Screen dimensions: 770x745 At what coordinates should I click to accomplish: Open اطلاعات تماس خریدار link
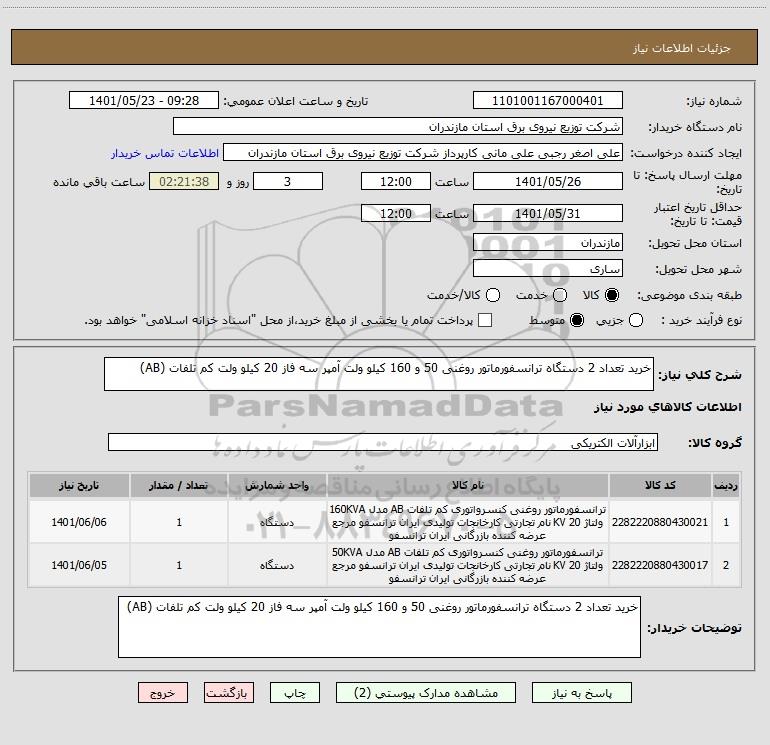click(x=165, y=153)
